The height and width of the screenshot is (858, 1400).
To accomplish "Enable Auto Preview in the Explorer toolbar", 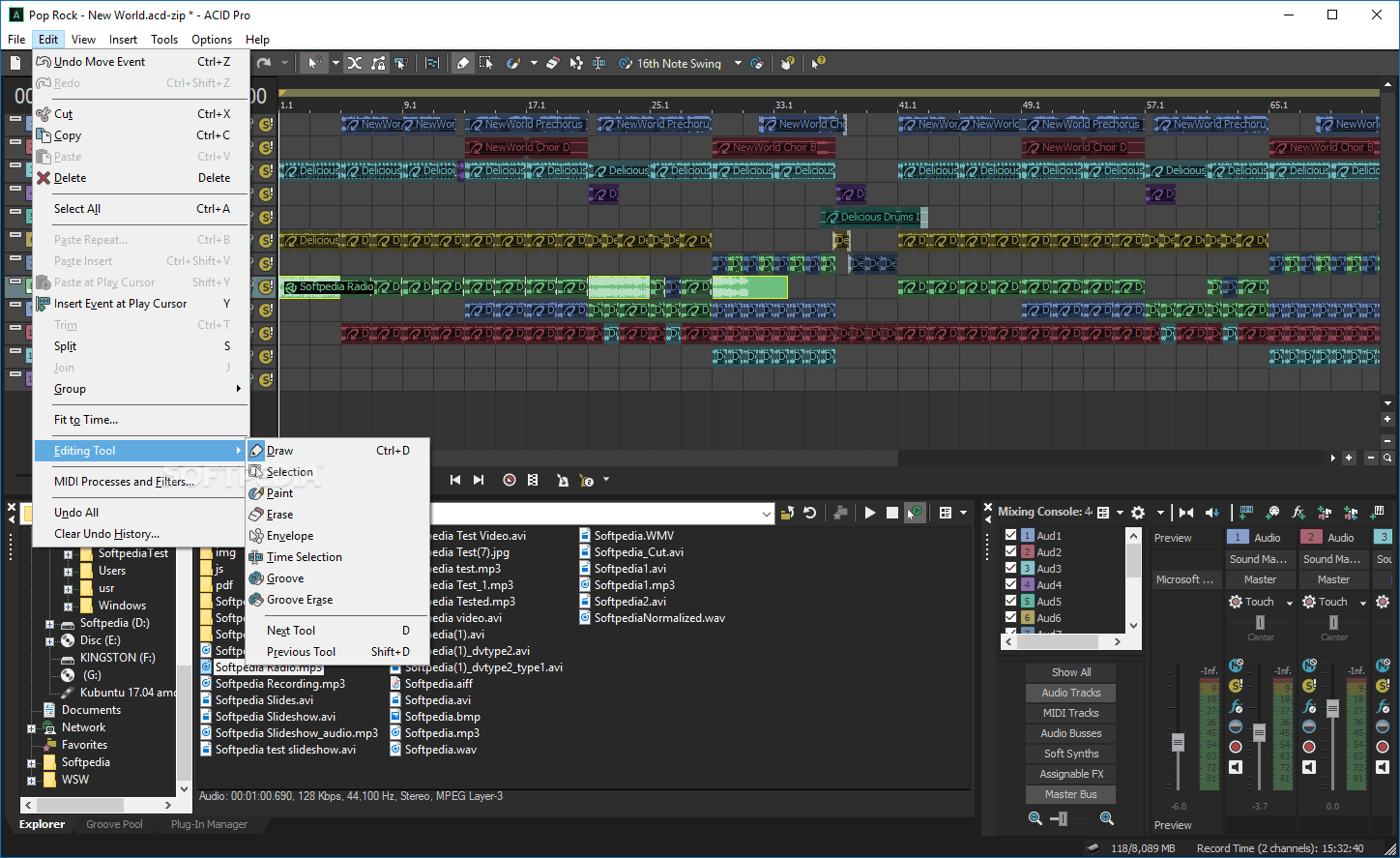I will (915, 513).
